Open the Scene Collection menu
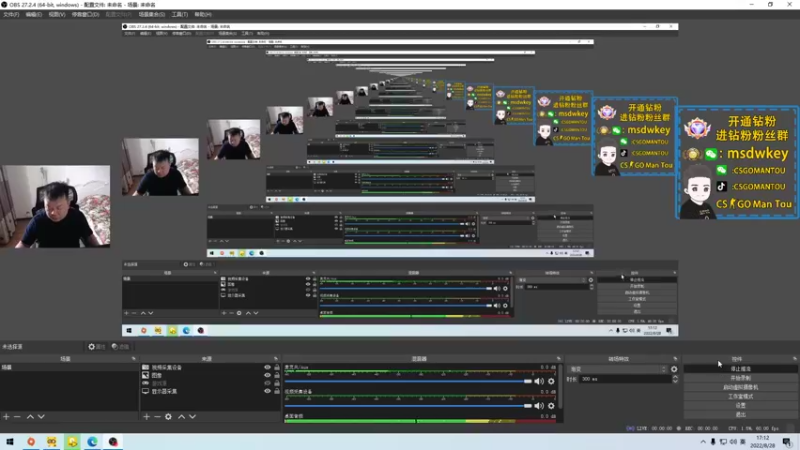Screen dimensions: 800x450 [x=152, y=14]
